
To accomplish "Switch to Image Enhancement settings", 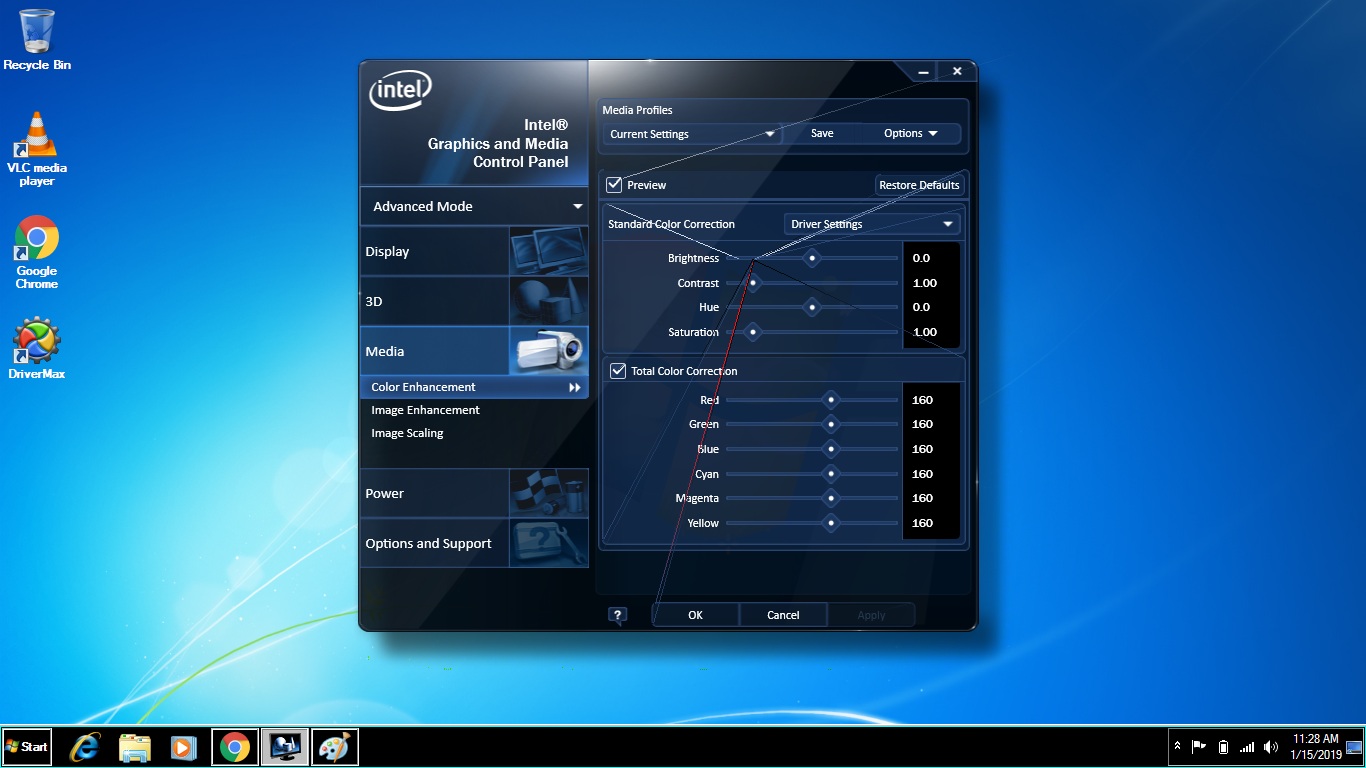I will (x=425, y=410).
